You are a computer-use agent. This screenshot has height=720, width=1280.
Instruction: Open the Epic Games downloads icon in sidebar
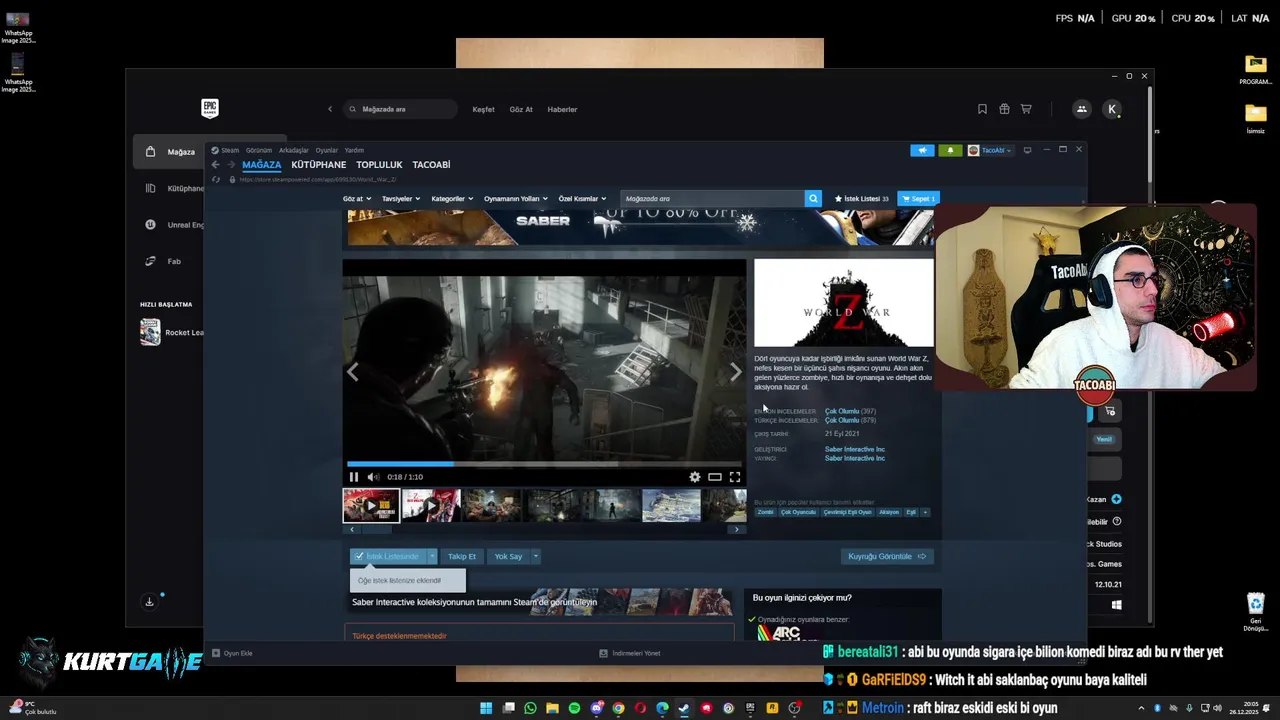(x=149, y=602)
